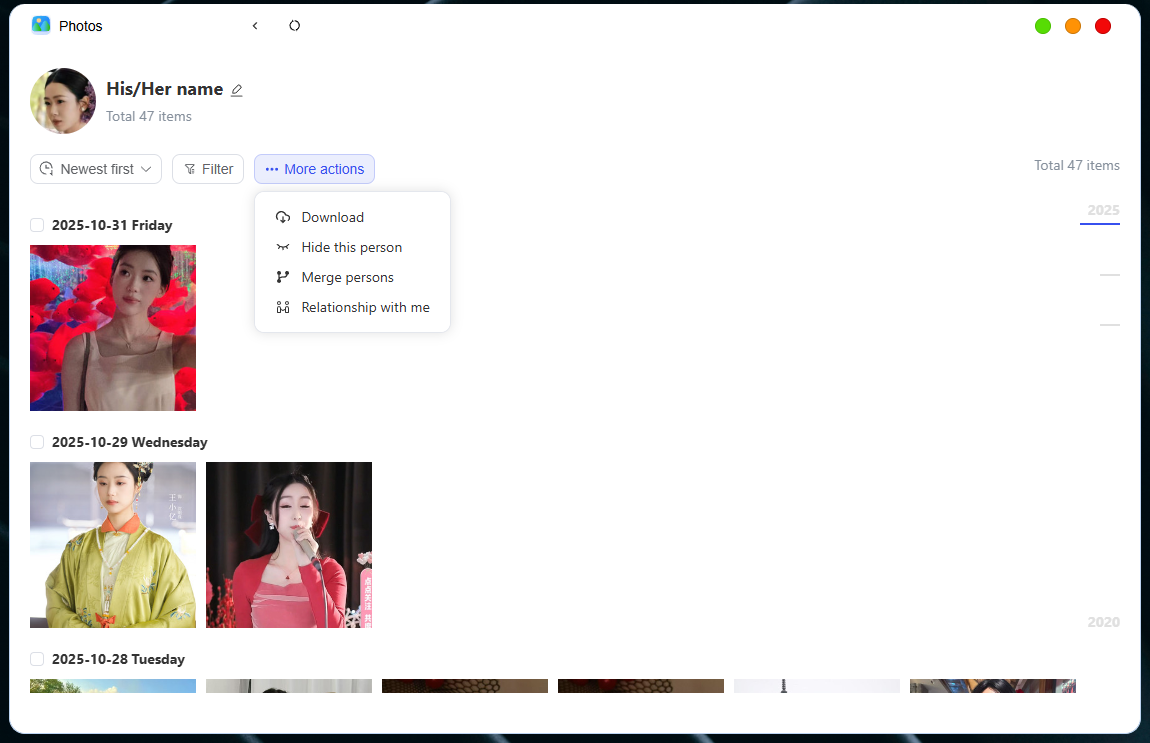Tick the 2025-10-28 Tuesday checkbox
Image resolution: width=1150 pixels, height=743 pixels.
pyautogui.click(x=37, y=659)
